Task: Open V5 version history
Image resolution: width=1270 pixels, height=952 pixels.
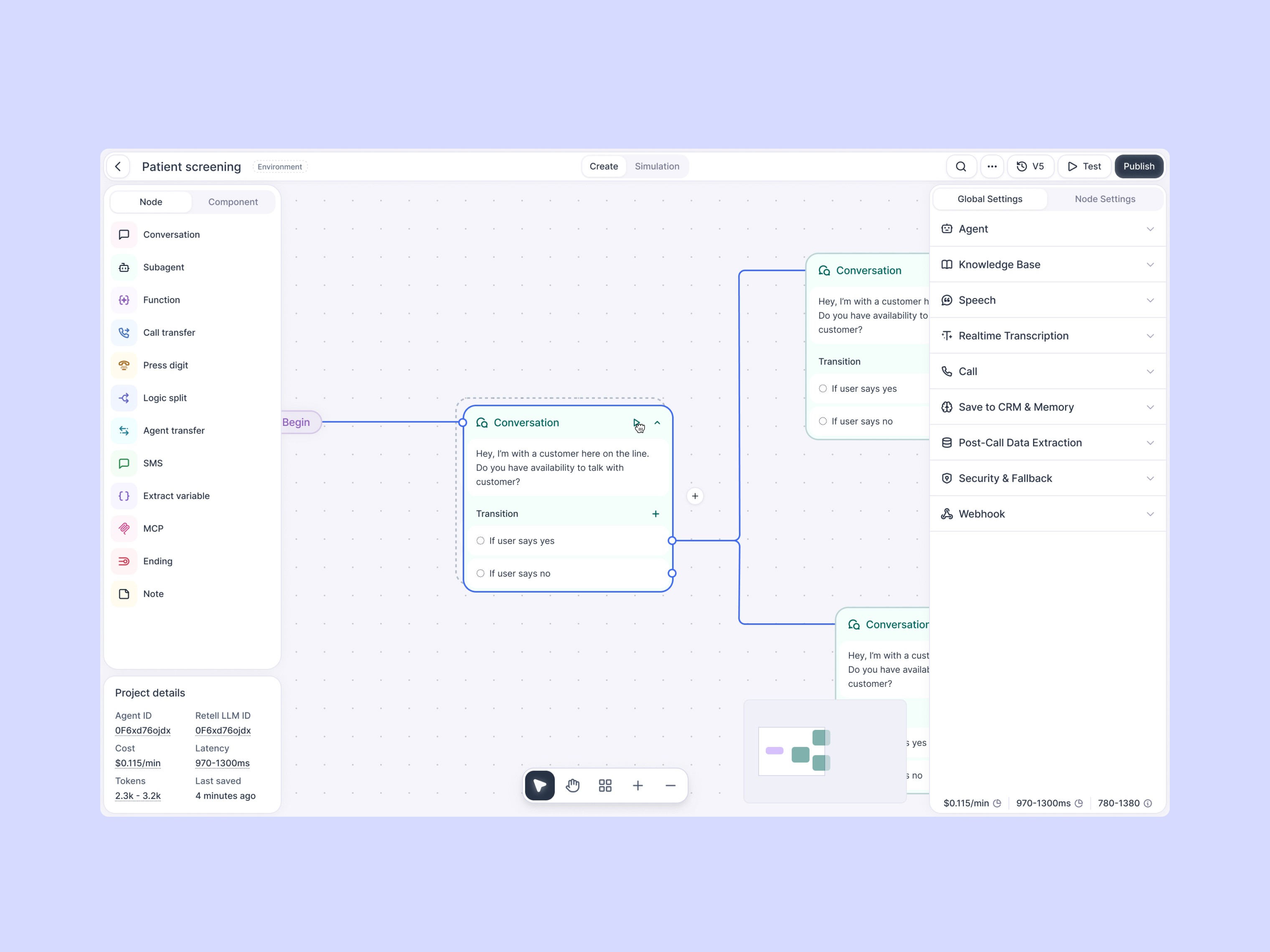Action: (1031, 167)
